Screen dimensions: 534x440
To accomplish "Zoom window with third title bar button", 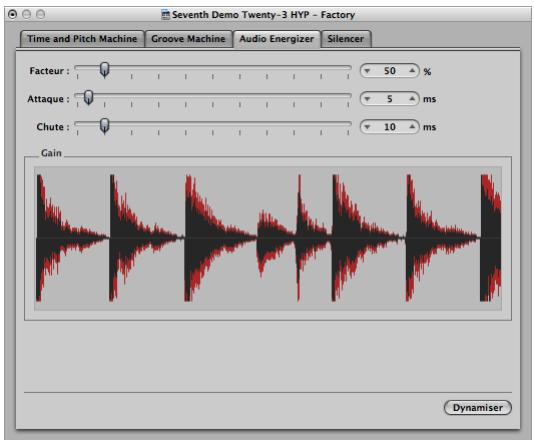I will pos(41,14).
